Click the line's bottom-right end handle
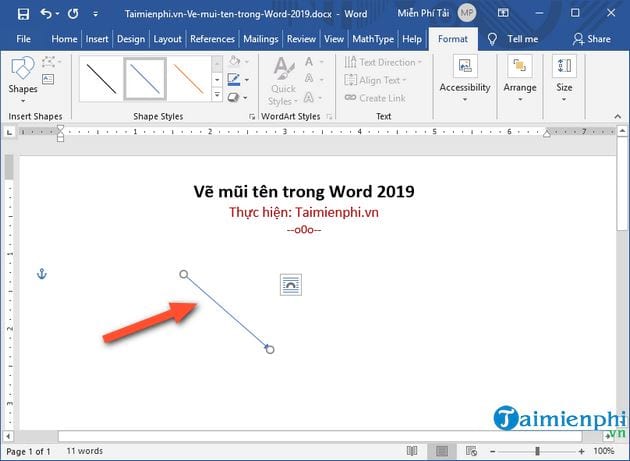Viewport: 630px width, 461px height. click(270, 350)
